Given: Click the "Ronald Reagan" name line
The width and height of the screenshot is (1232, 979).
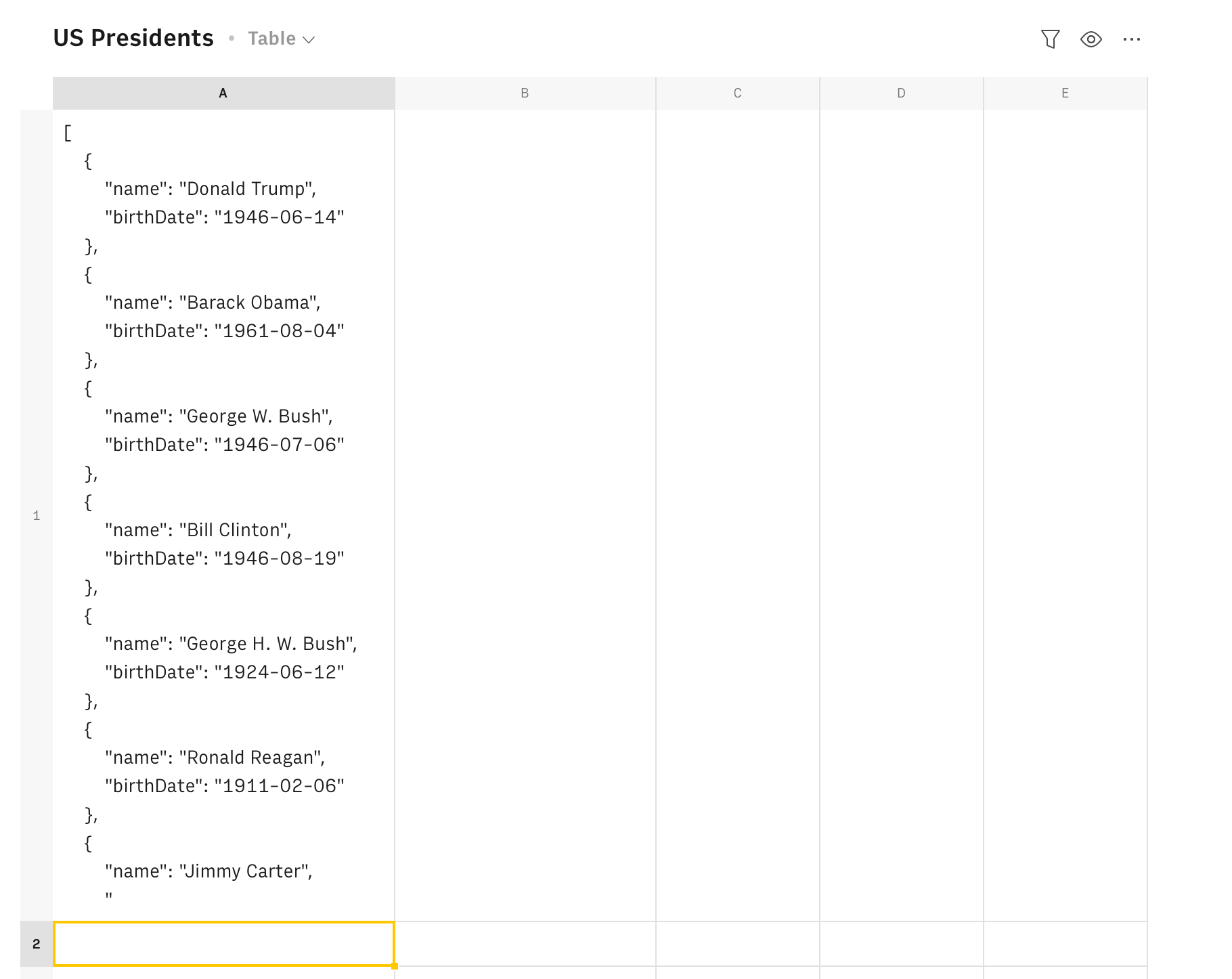Looking at the screenshot, I should pos(215,758).
